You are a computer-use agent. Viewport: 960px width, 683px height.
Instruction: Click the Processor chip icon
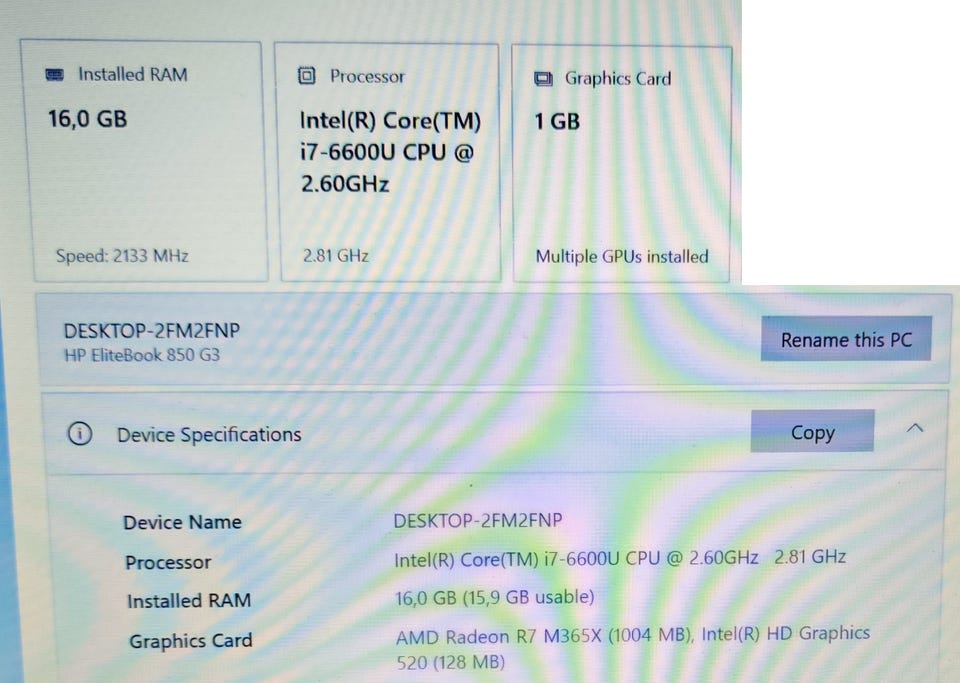pyautogui.click(x=307, y=76)
